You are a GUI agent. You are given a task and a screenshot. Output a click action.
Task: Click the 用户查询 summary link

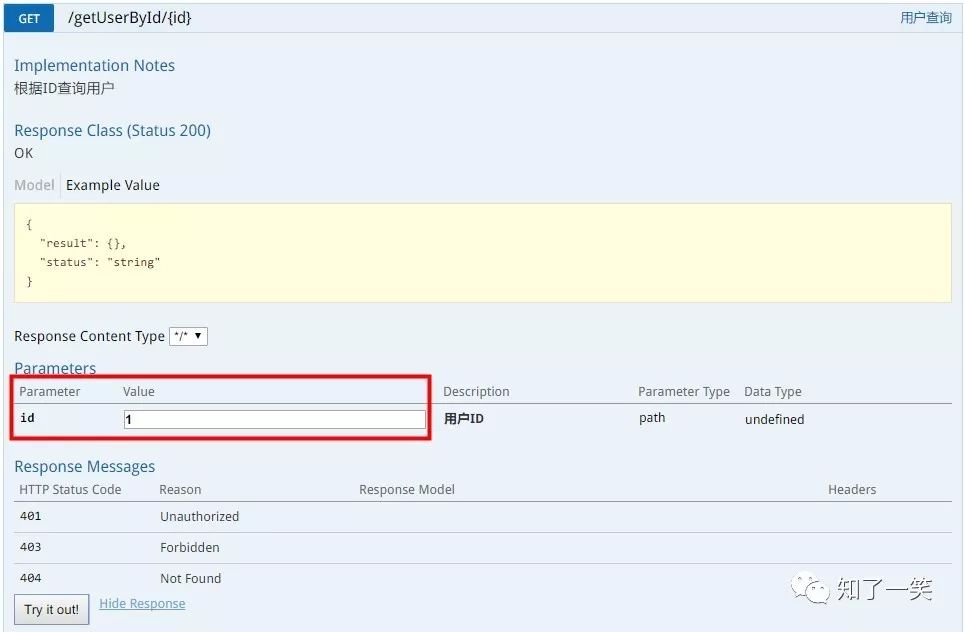(x=926, y=18)
